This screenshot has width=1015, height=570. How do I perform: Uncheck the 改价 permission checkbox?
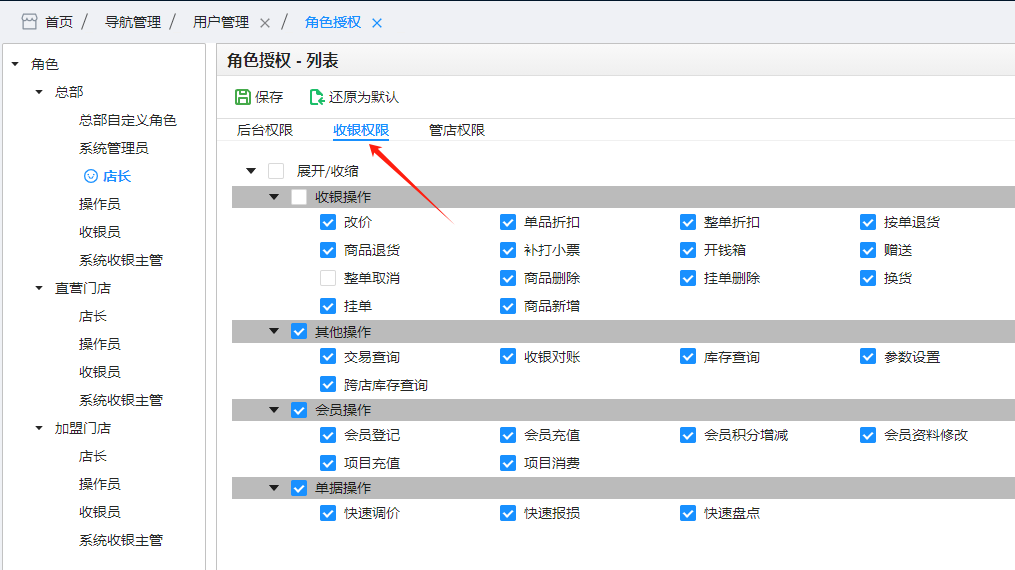(x=328, y=222)
